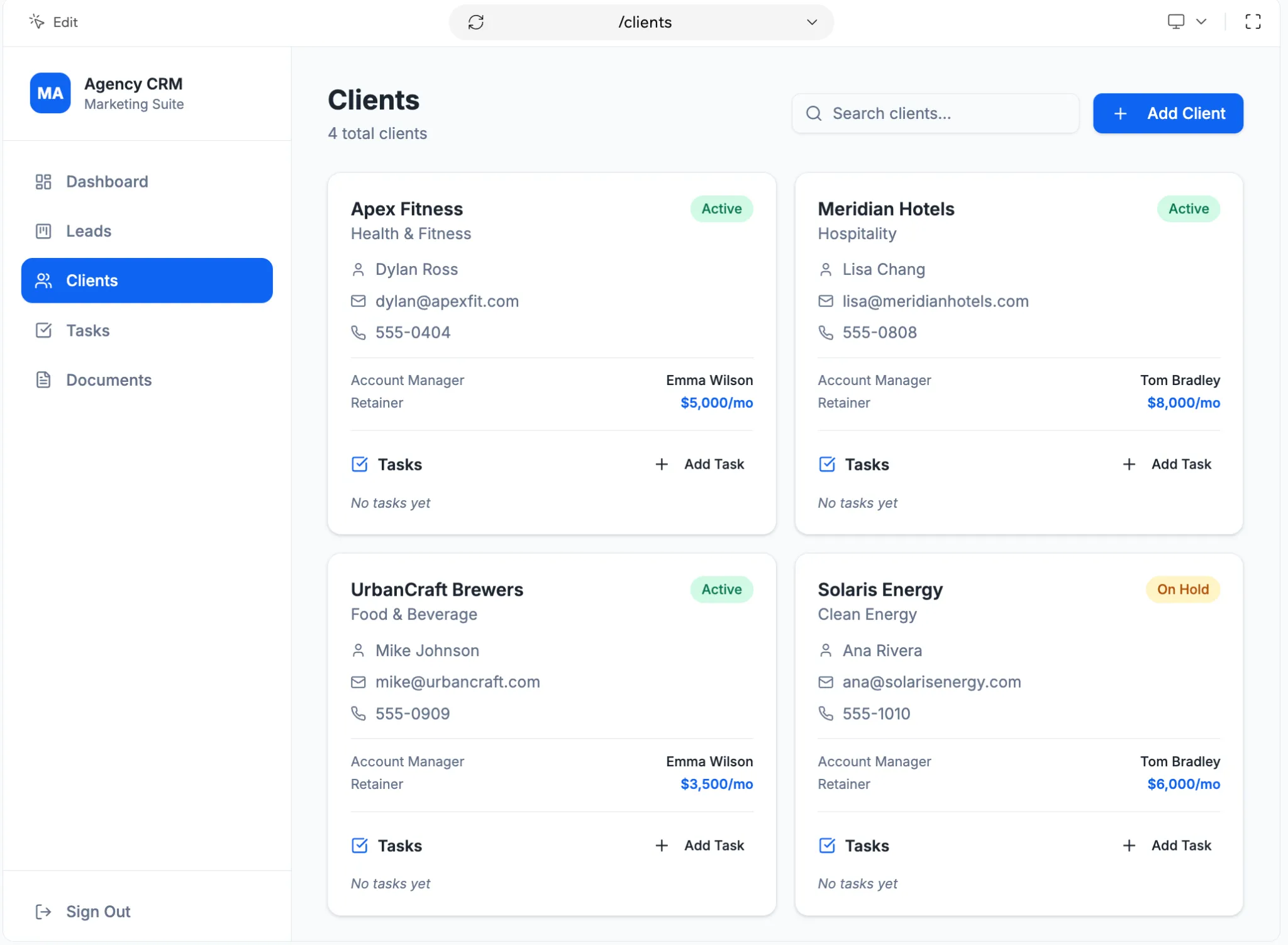Screen dimensions: 1288x945
Task: Click the mail icon next to dylan@apexfit.com
Action: coord(358,301)
